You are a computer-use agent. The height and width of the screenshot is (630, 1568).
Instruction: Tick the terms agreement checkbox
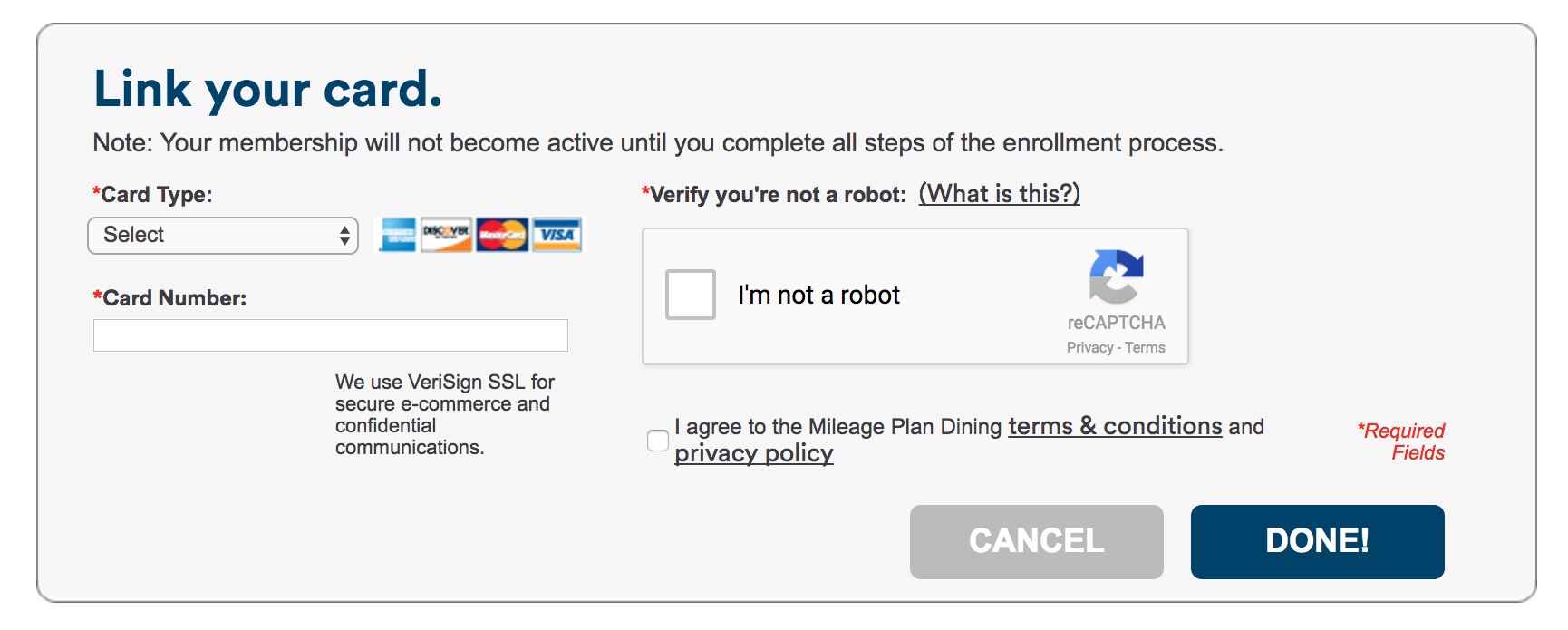[658, 441]
